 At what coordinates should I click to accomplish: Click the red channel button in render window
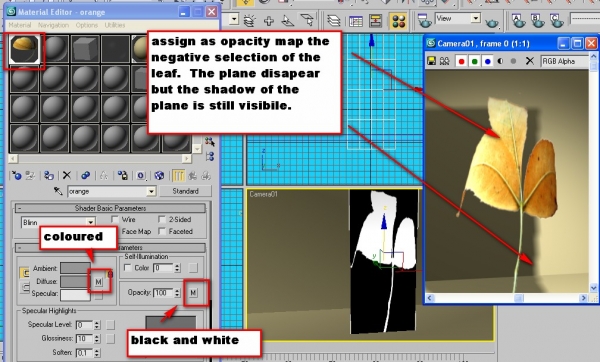[461, 61]
